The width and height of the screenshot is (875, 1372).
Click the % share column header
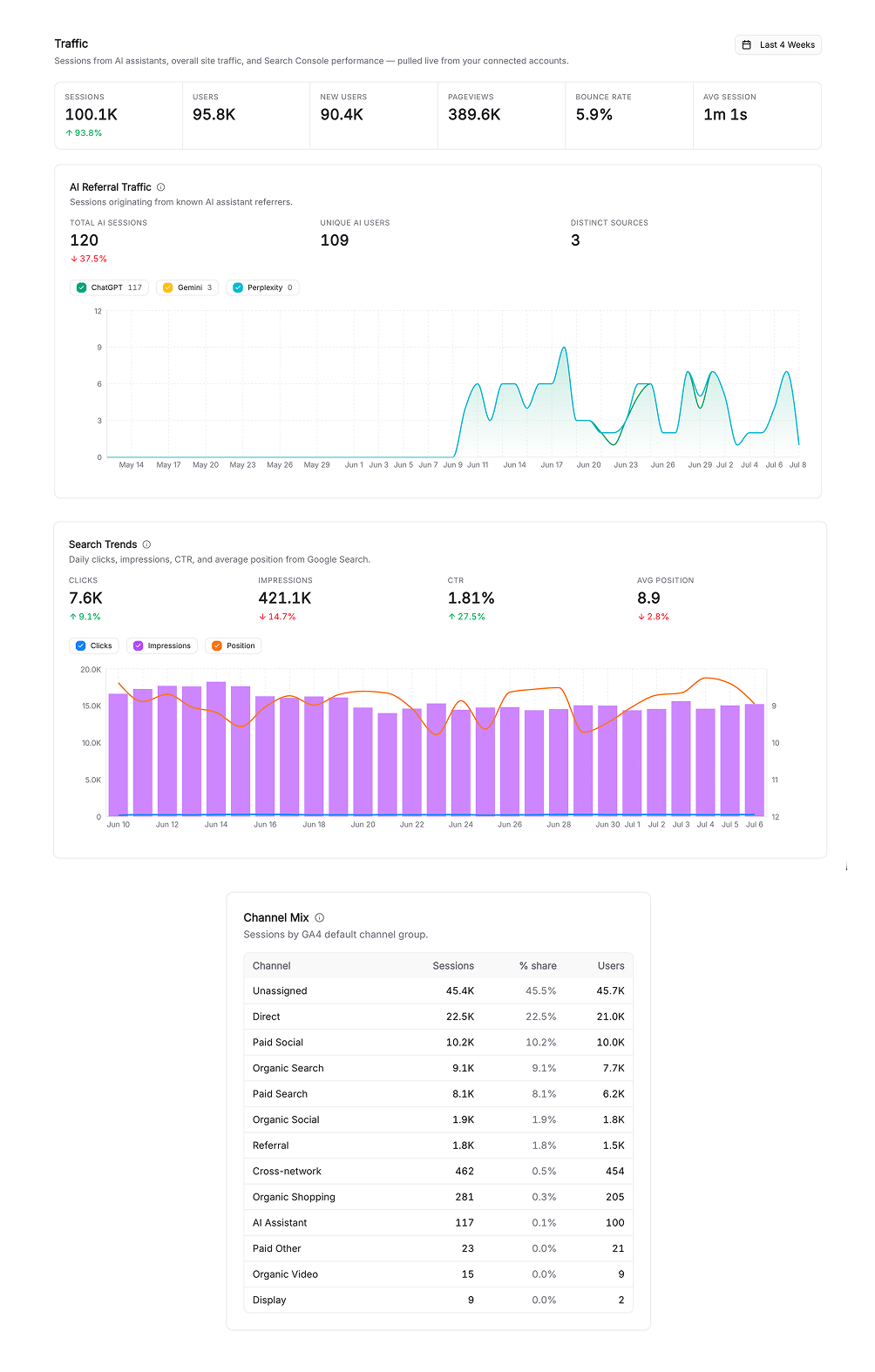[x=538, y=966]
